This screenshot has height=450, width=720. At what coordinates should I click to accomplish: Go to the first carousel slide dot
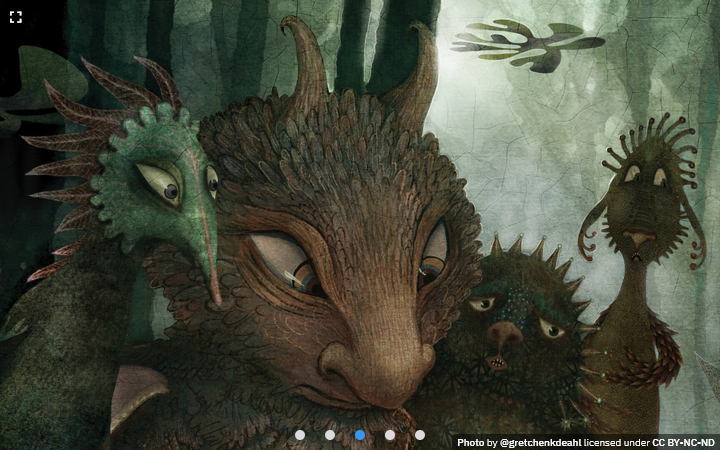pos(300,435)
